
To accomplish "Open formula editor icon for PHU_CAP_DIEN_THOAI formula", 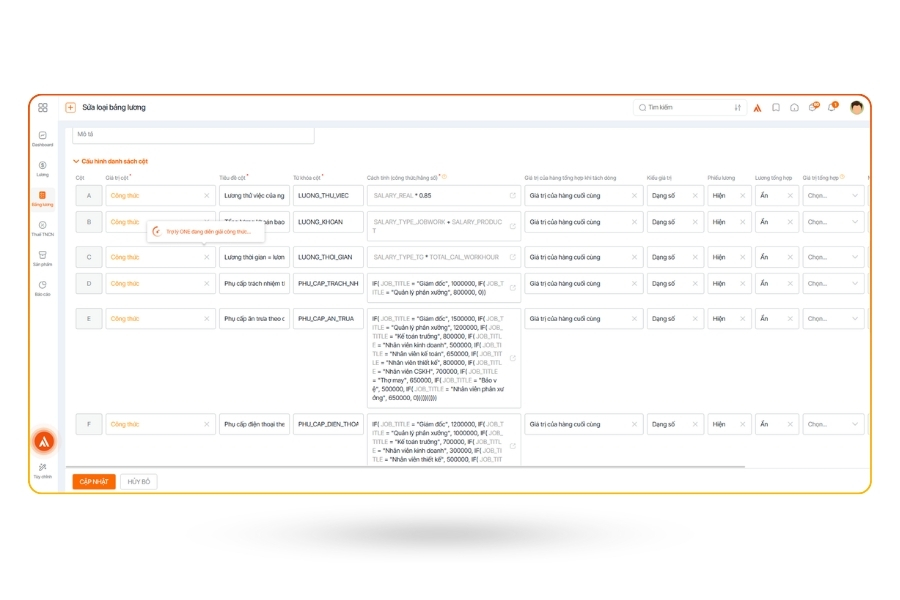I will pyautogui.click(x=513, y=446).
